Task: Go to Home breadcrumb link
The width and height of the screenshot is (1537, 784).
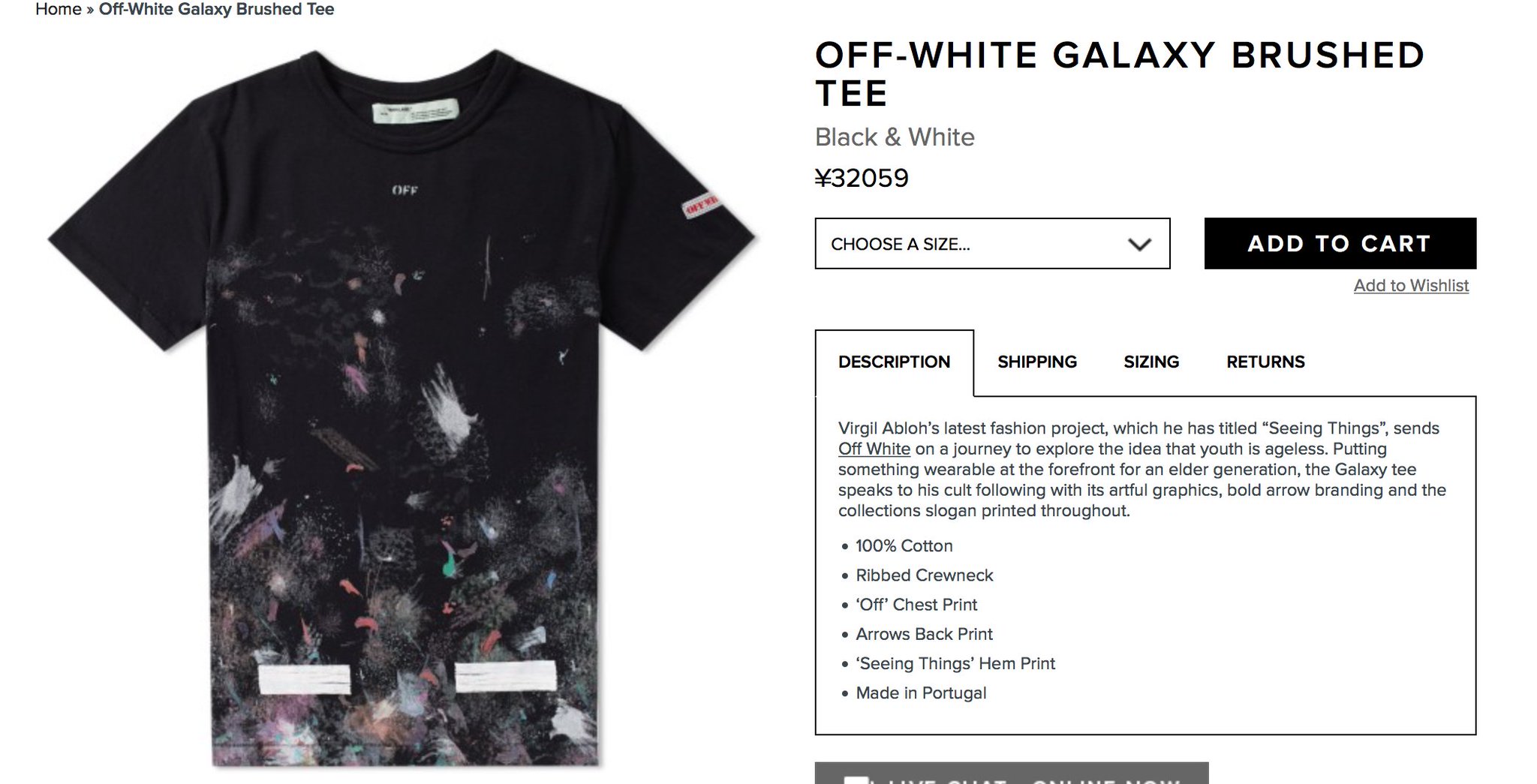Action: click(x=58, y=9)
